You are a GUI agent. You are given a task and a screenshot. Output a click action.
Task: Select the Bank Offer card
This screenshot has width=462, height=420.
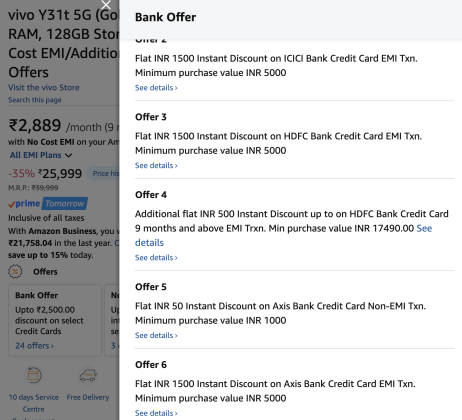click(54, 320)
